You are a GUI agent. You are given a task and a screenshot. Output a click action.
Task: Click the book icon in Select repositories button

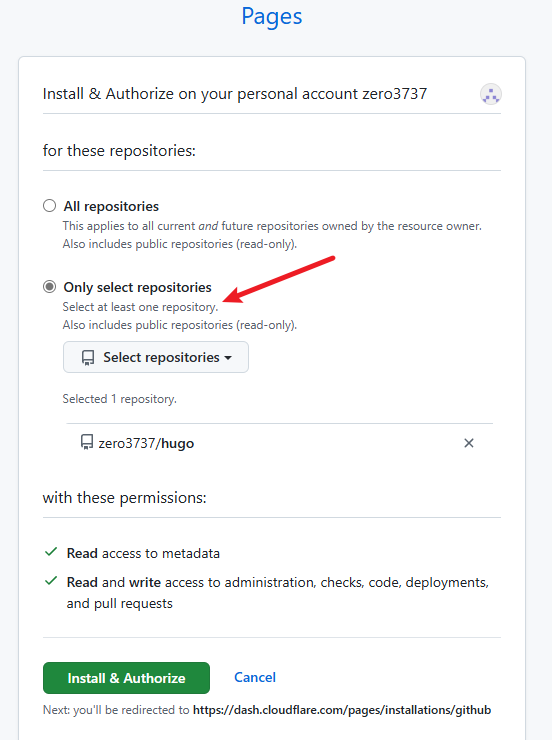(x=88, y=358)
